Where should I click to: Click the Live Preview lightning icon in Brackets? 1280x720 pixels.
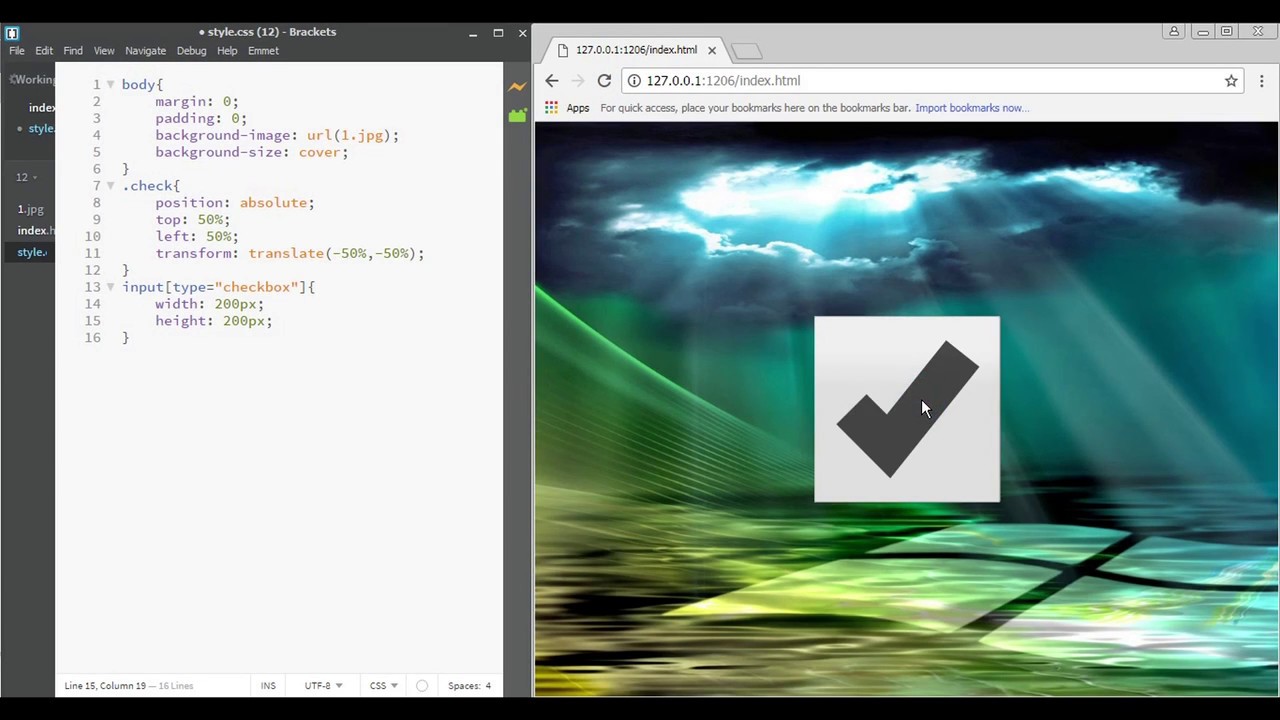(x=517, y=87)
